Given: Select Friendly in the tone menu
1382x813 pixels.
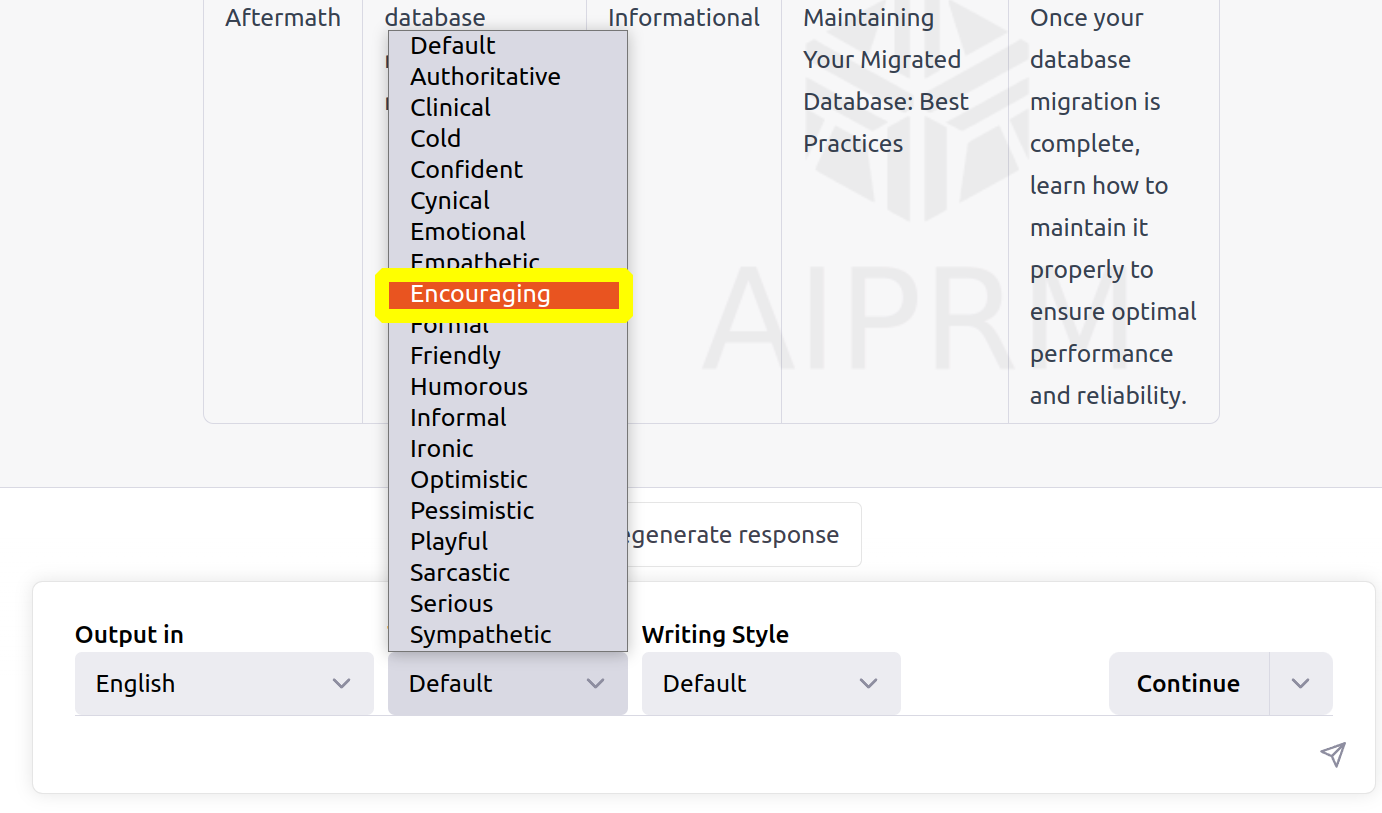Looking at the screenshot, I should pyautogui.click(x=455, y=355).
